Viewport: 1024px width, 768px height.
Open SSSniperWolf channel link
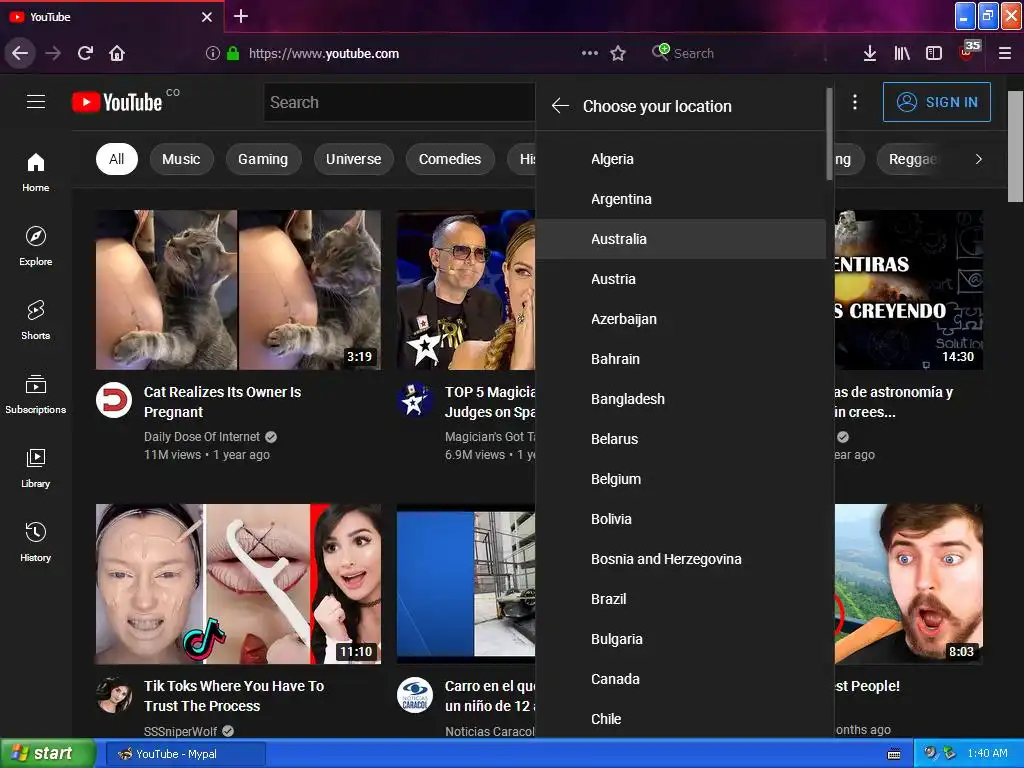pos(180,731)
